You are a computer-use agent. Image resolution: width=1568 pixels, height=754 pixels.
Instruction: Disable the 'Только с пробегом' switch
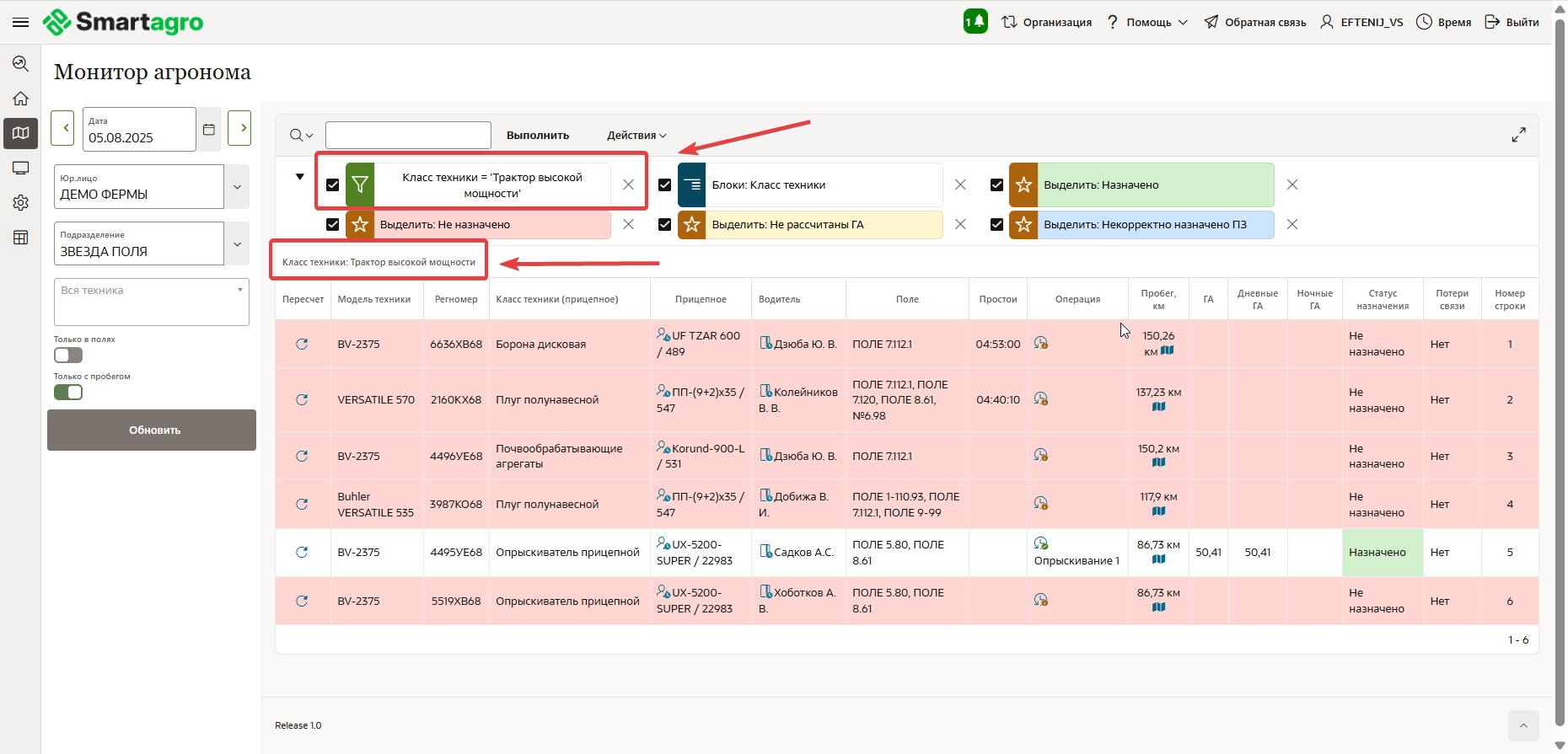point(68,393)
